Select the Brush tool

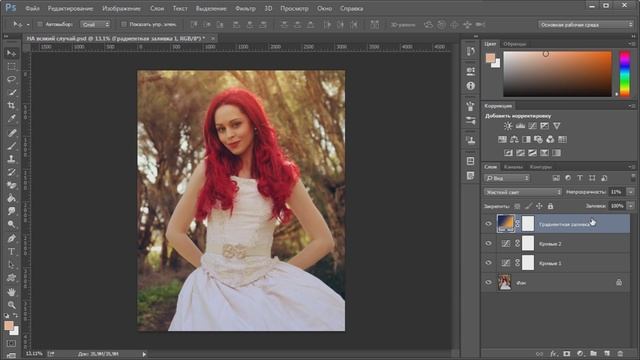[x=11, y=146]
